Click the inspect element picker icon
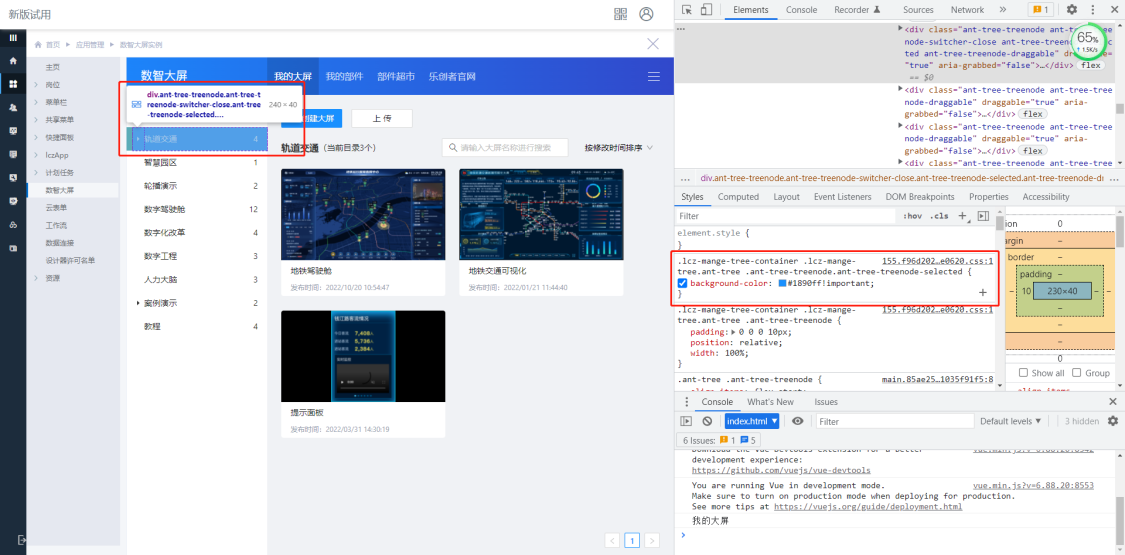The image size is (1125, 555). 686,10
